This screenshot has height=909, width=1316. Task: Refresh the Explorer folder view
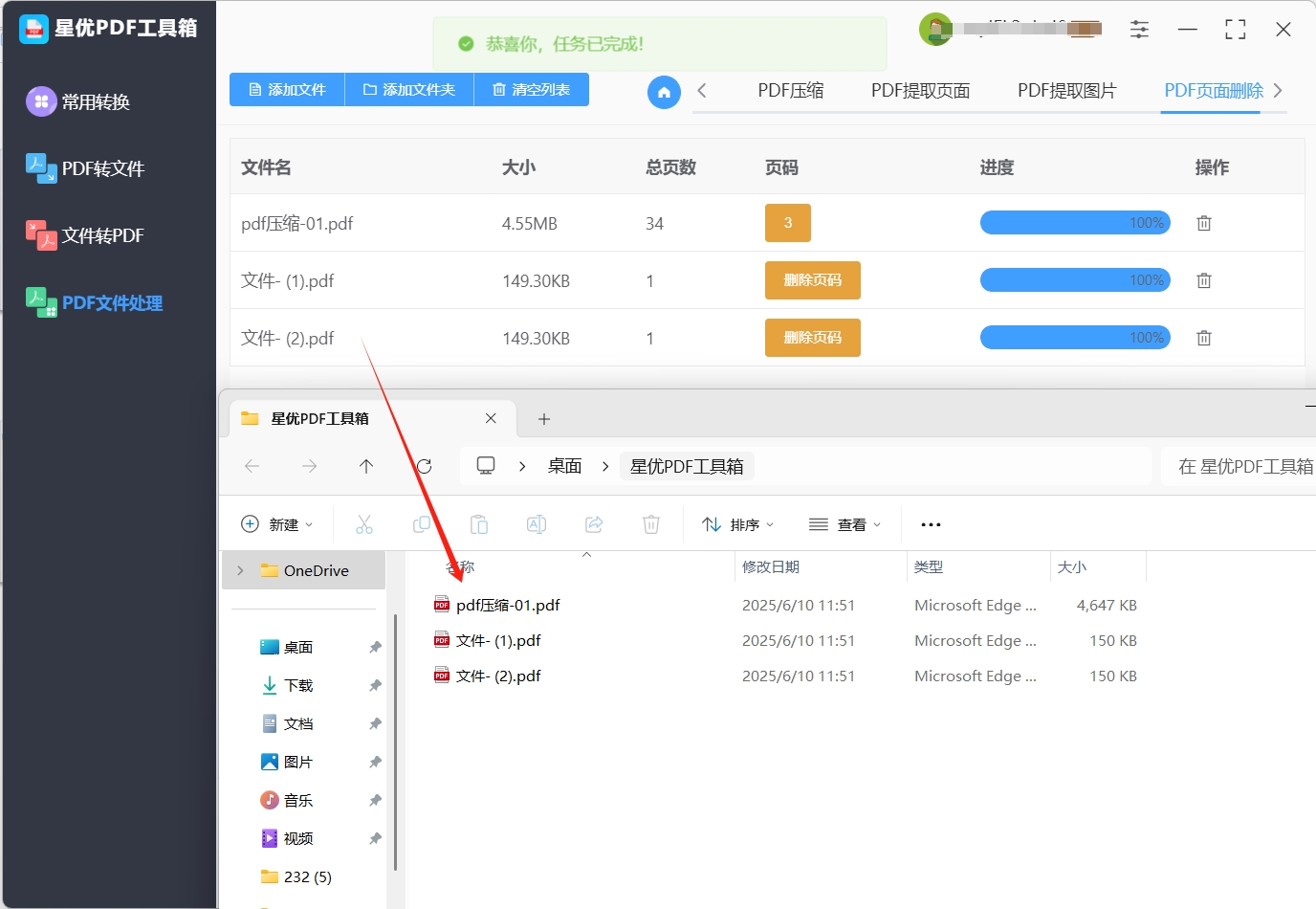point(424,466)
